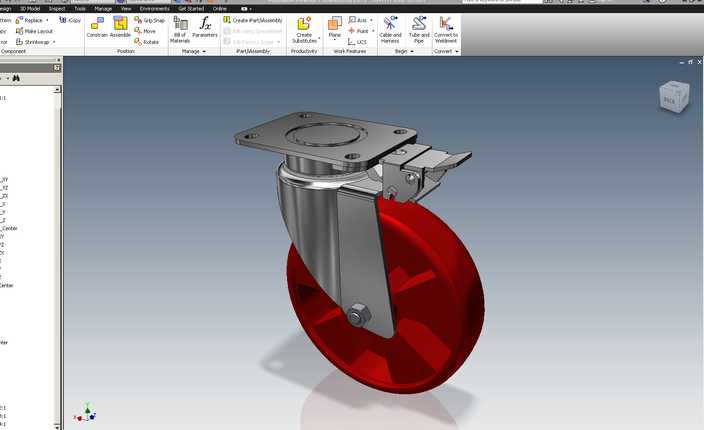Image resolution: width=704 pixels, height=430 pixels.
Task: Open the Plane dropdown arrow
Action: click(x=334, y=40)
